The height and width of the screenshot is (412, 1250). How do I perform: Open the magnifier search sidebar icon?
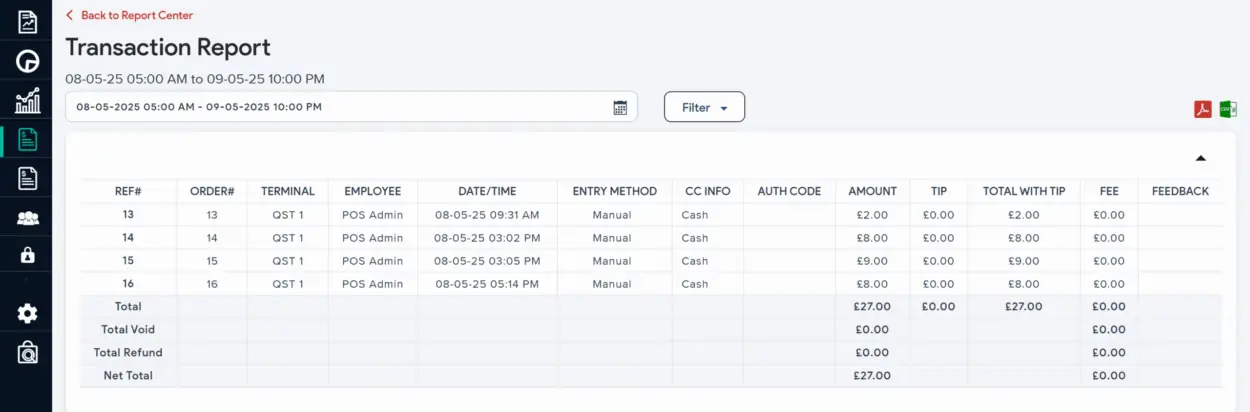click(27, 352)
